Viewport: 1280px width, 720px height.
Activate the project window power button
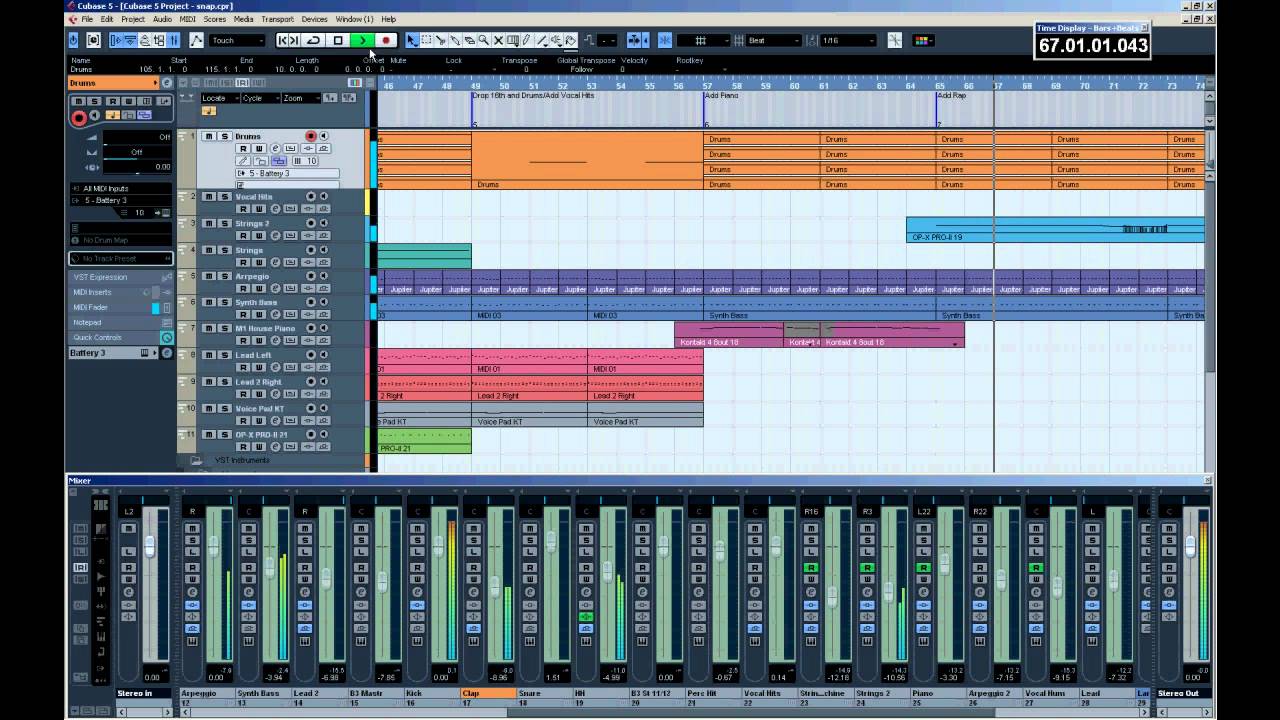(x=73, y=40)
